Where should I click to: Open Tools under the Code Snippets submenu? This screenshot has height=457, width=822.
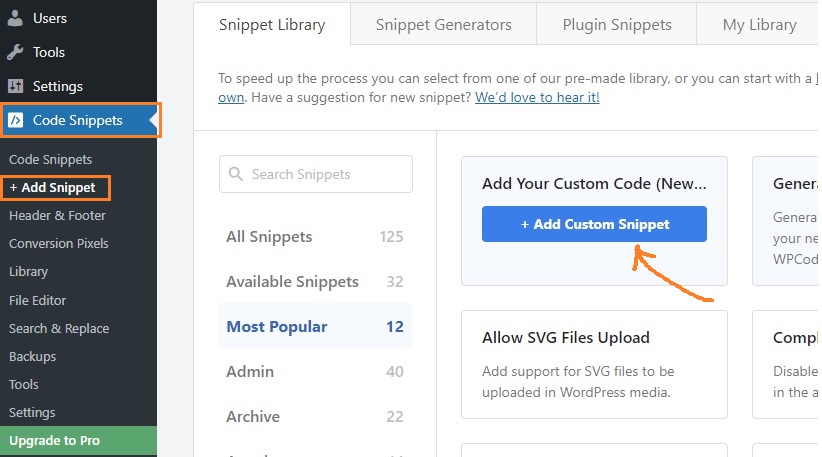pos(24,384)
